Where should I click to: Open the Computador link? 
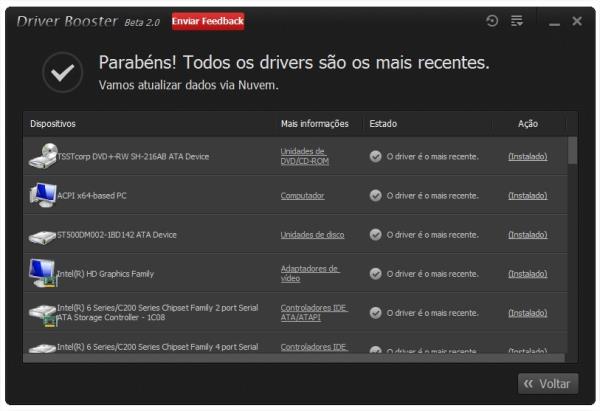302,196
